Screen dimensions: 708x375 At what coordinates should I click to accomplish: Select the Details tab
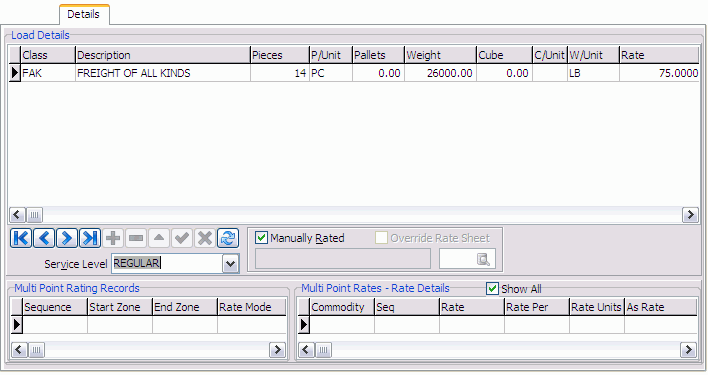click(84, 14)
